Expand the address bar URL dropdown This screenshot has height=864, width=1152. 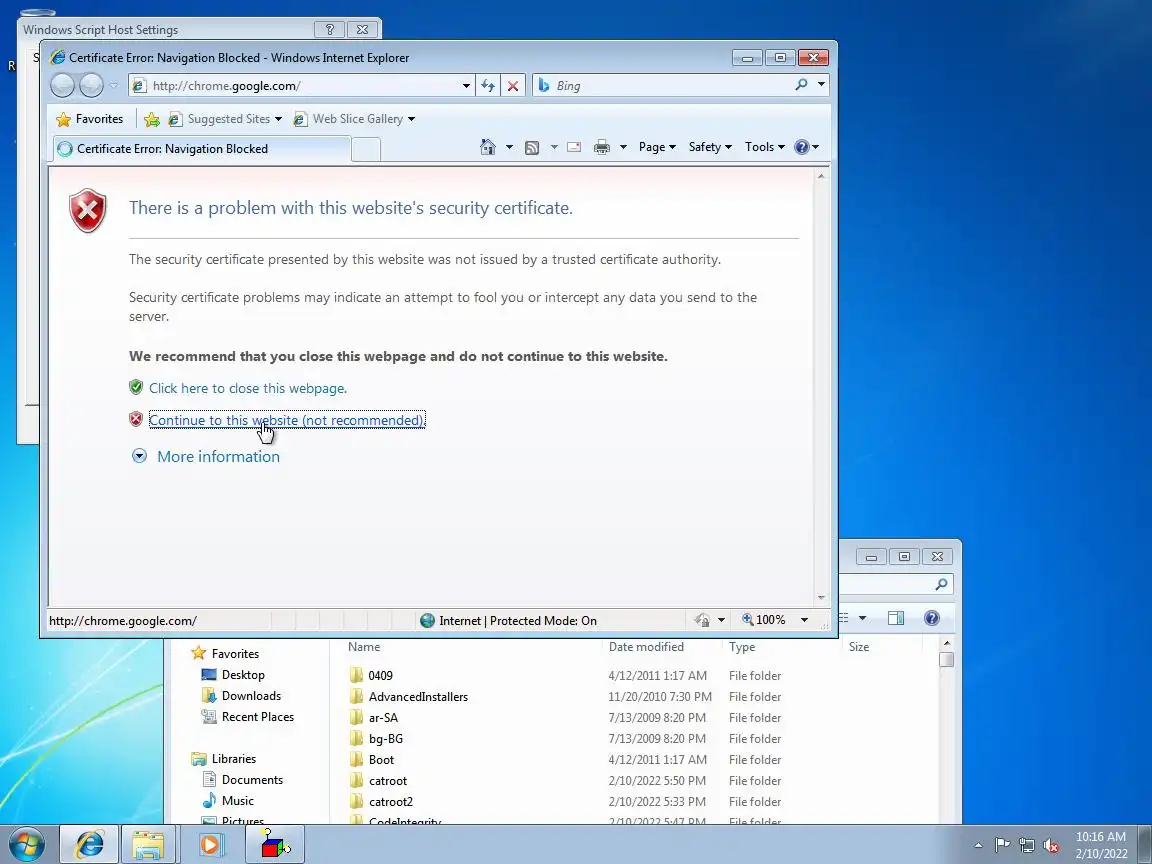pos(466,86)
